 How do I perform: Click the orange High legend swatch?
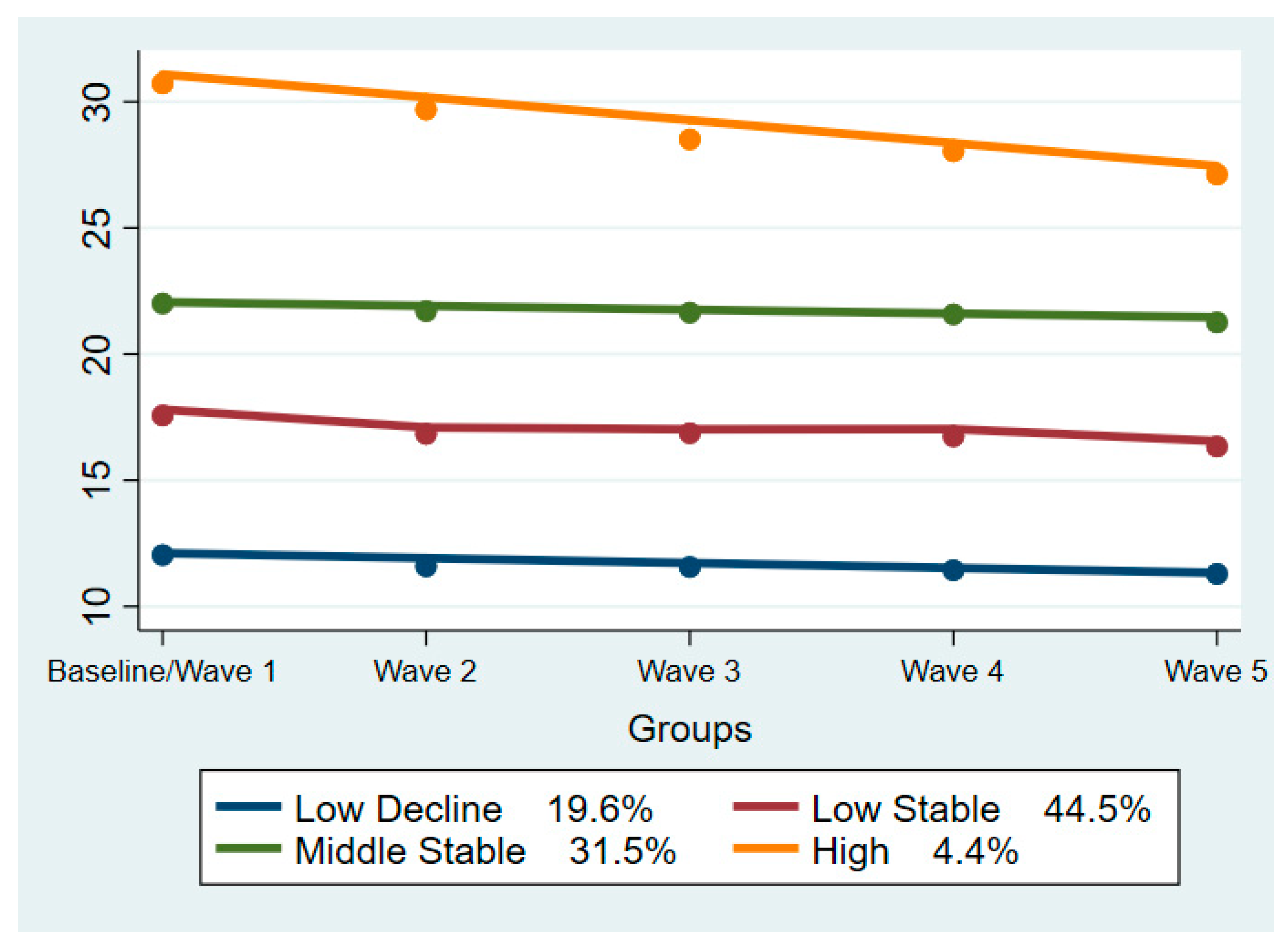pos(766,849)
